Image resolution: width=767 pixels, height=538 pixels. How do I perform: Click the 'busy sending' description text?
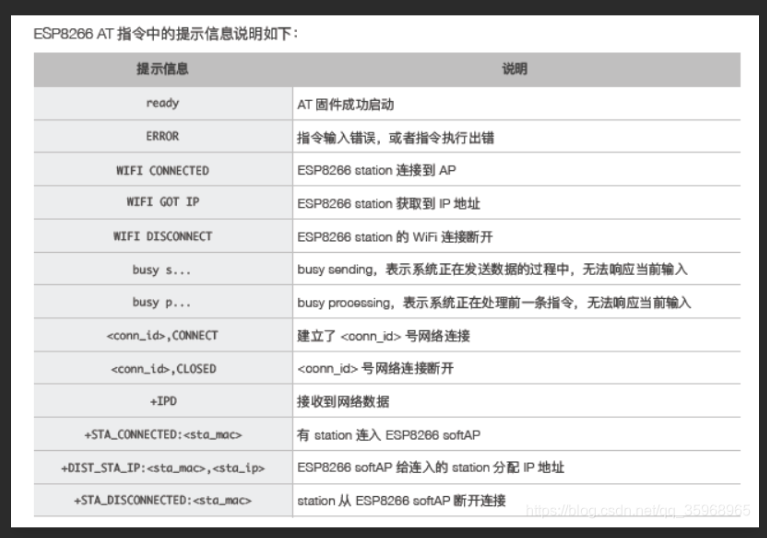[492, 269]
